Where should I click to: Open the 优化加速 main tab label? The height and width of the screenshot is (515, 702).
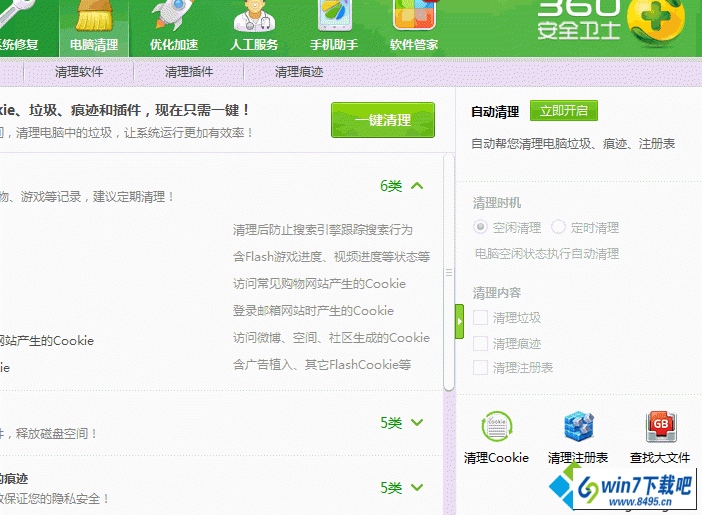coord(174,45)
